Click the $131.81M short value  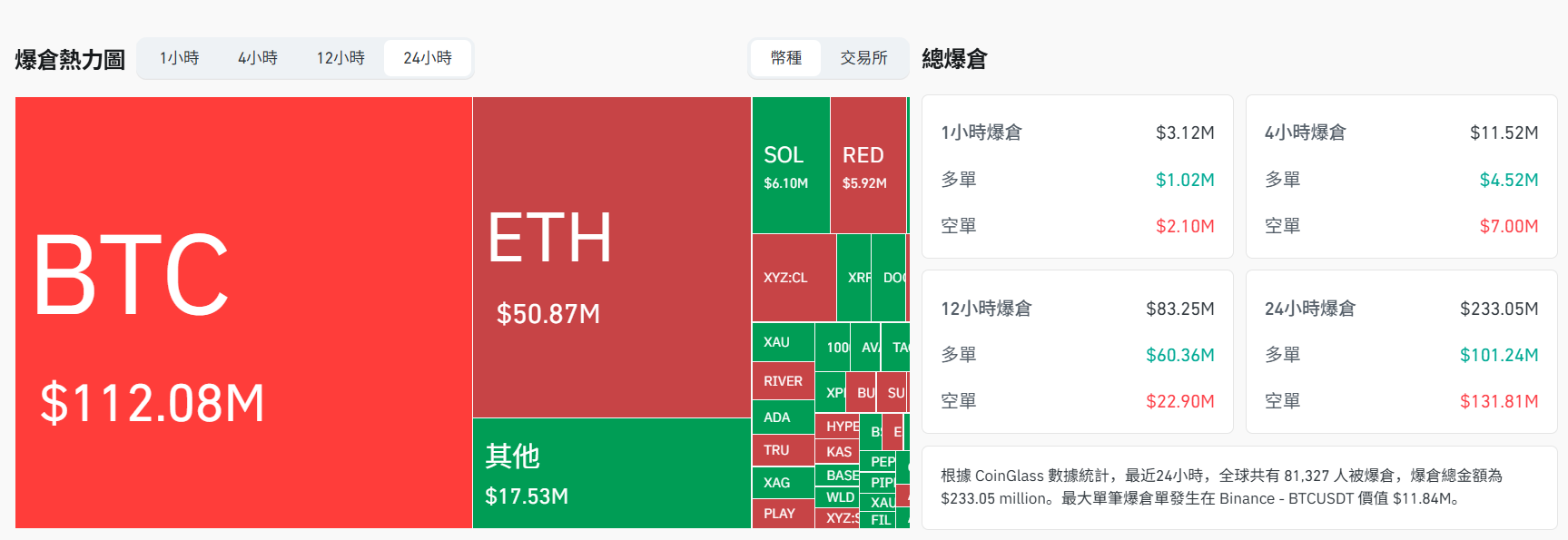[x=1499, y=401]
